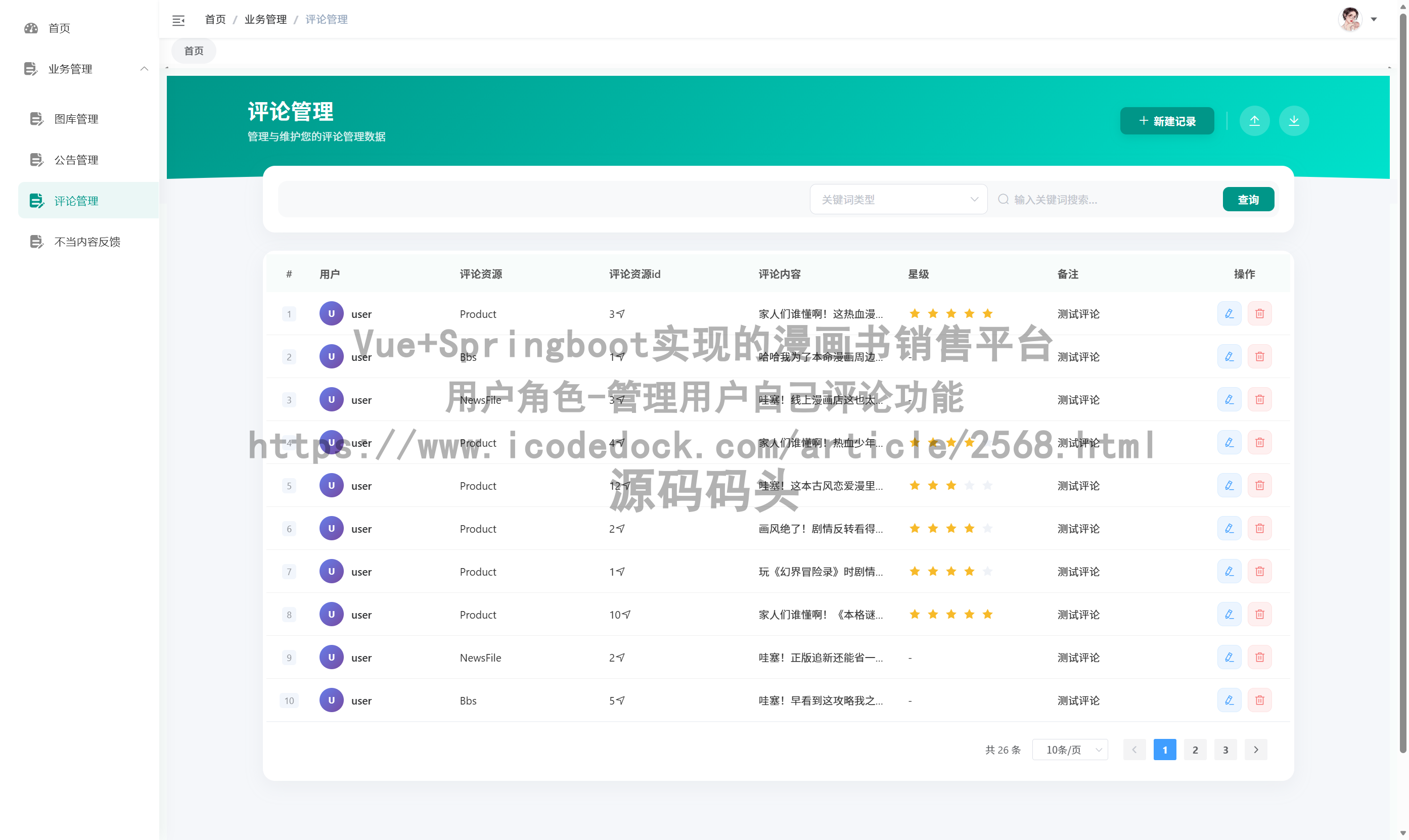Viewport: 1409px width, 840px height.
Task: Click the home dashboard icon beside 首页
Action: pyautogui.click(x=31, y=28)
